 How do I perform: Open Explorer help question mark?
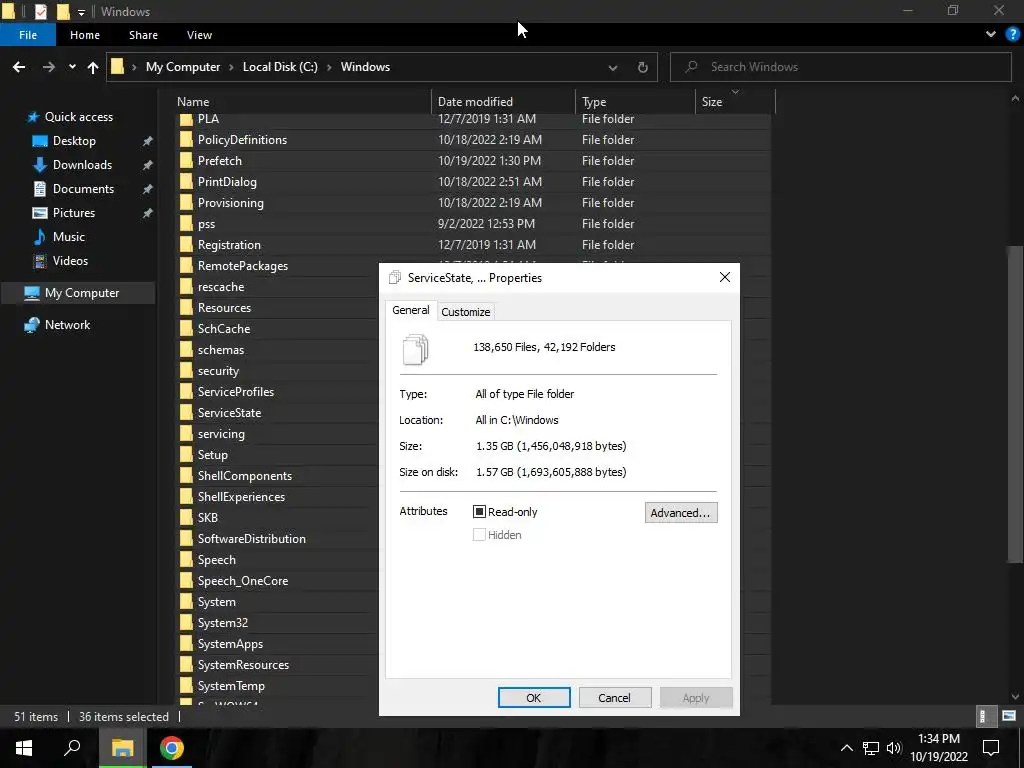(x=1013, y=35)
